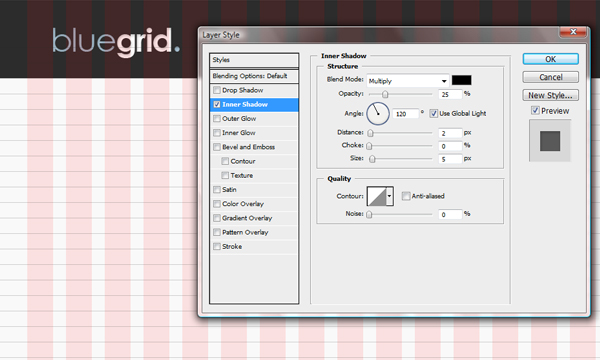Image resolution: width=600 pixels, height=360 pixels.
Task: Click the Distance value input field
Action: (x=450, y=133)
